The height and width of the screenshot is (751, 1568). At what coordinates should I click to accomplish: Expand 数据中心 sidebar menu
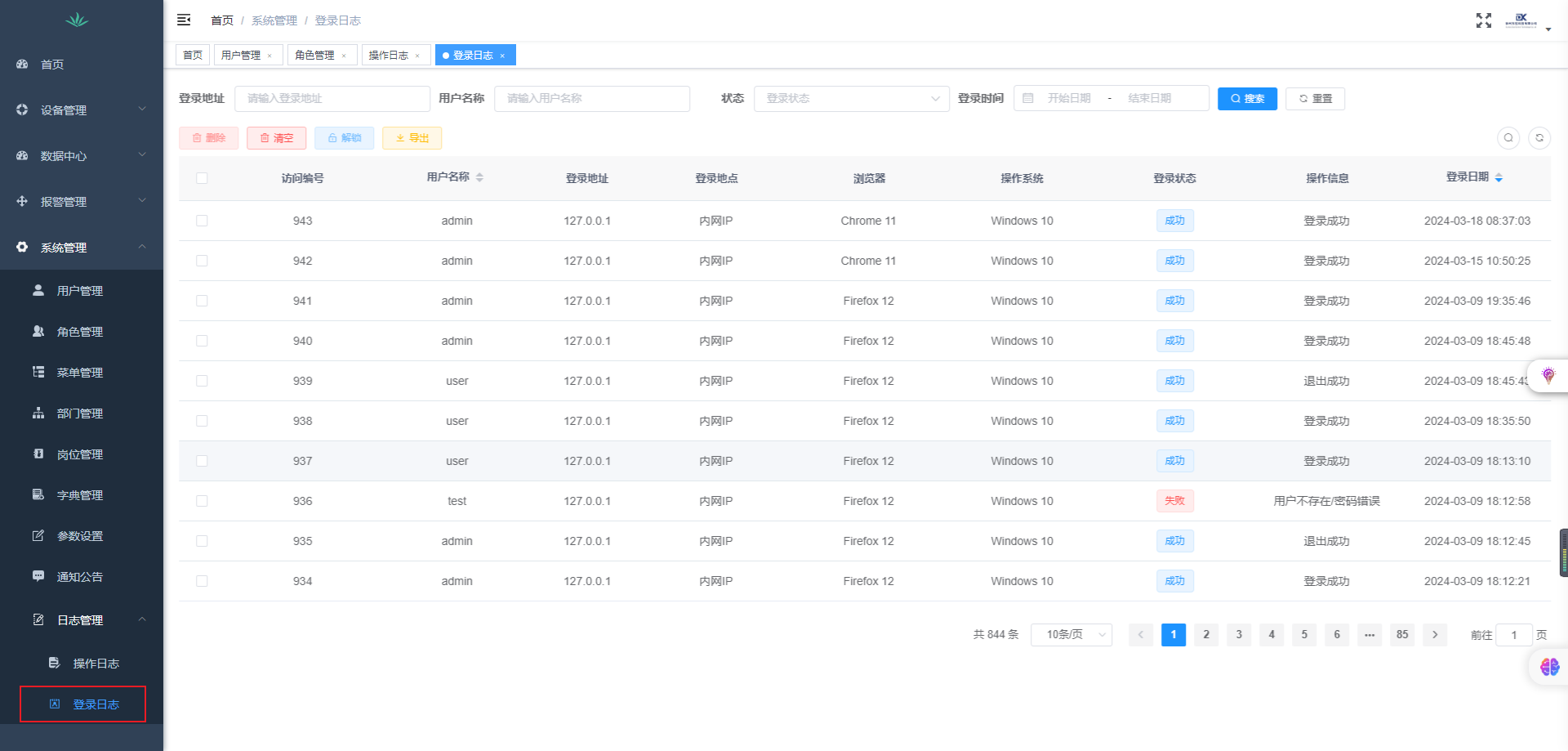(82, 155)
